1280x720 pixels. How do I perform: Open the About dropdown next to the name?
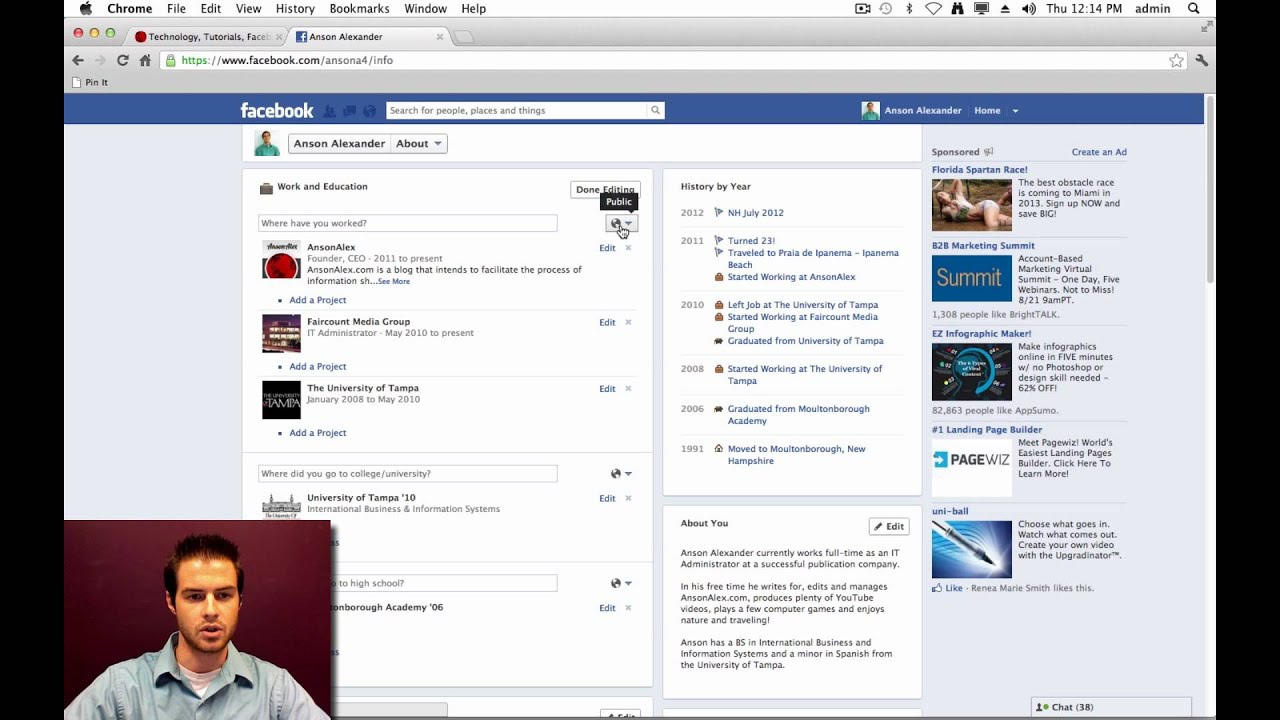418,144
